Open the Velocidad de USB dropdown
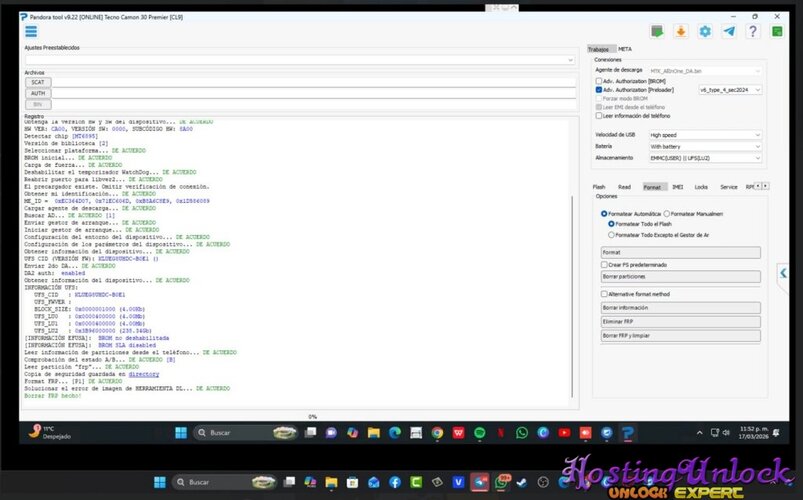 pos(705,134)
